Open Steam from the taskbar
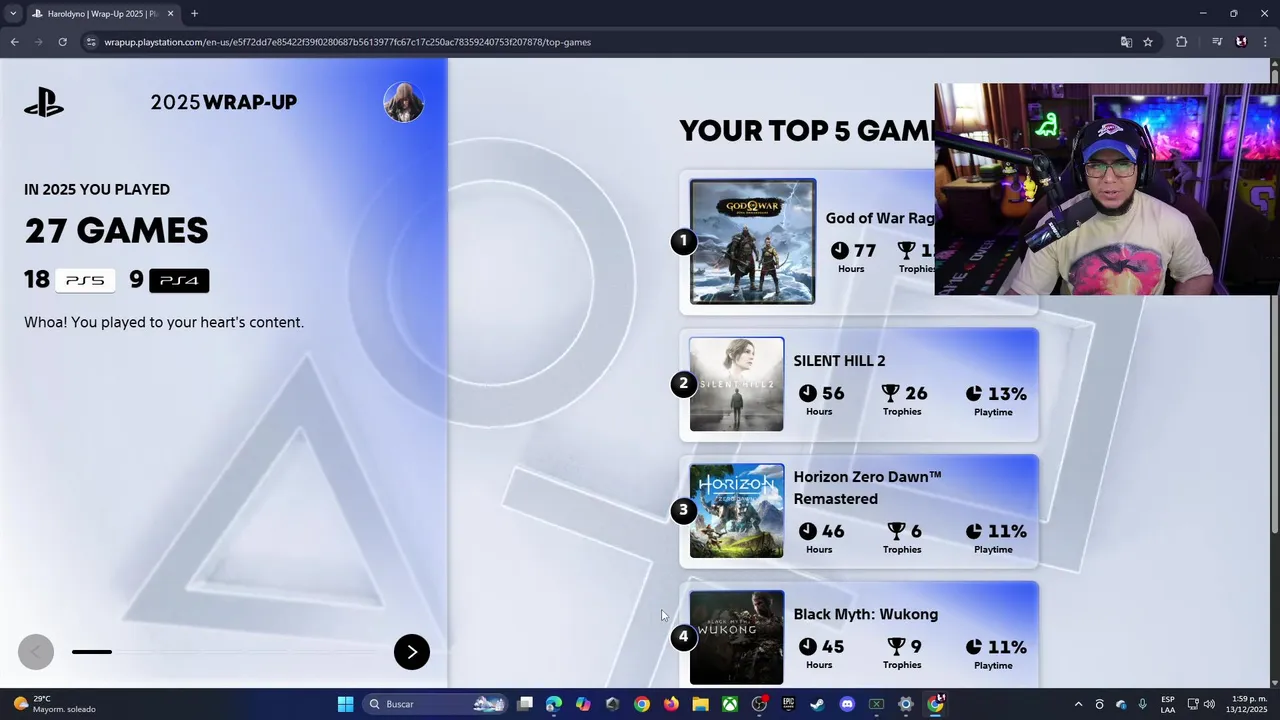The image size is (1280, 720). pyautogui.click(x=817, y=704)
